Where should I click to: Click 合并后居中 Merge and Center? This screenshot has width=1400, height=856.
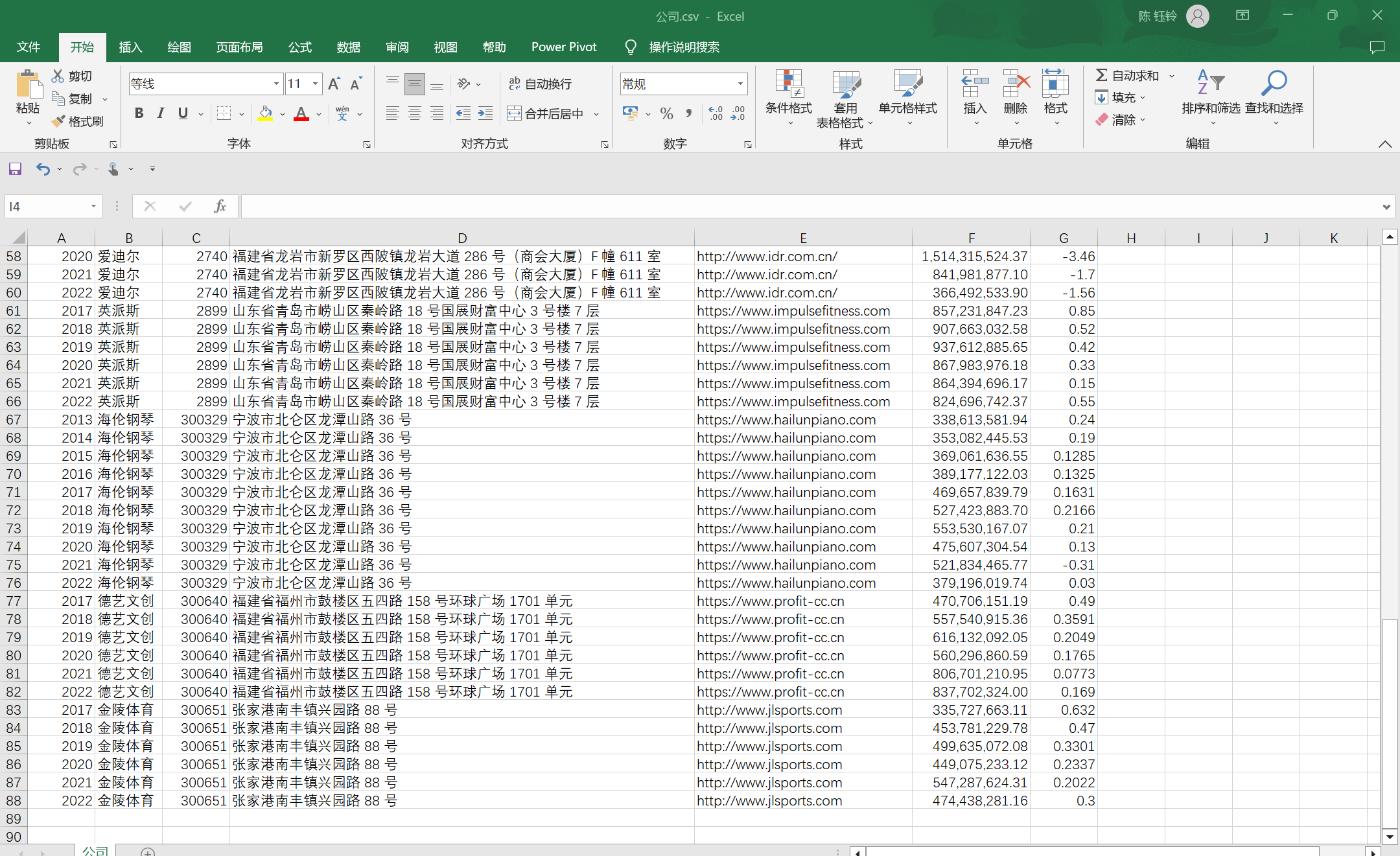click(x=545, y=114)
